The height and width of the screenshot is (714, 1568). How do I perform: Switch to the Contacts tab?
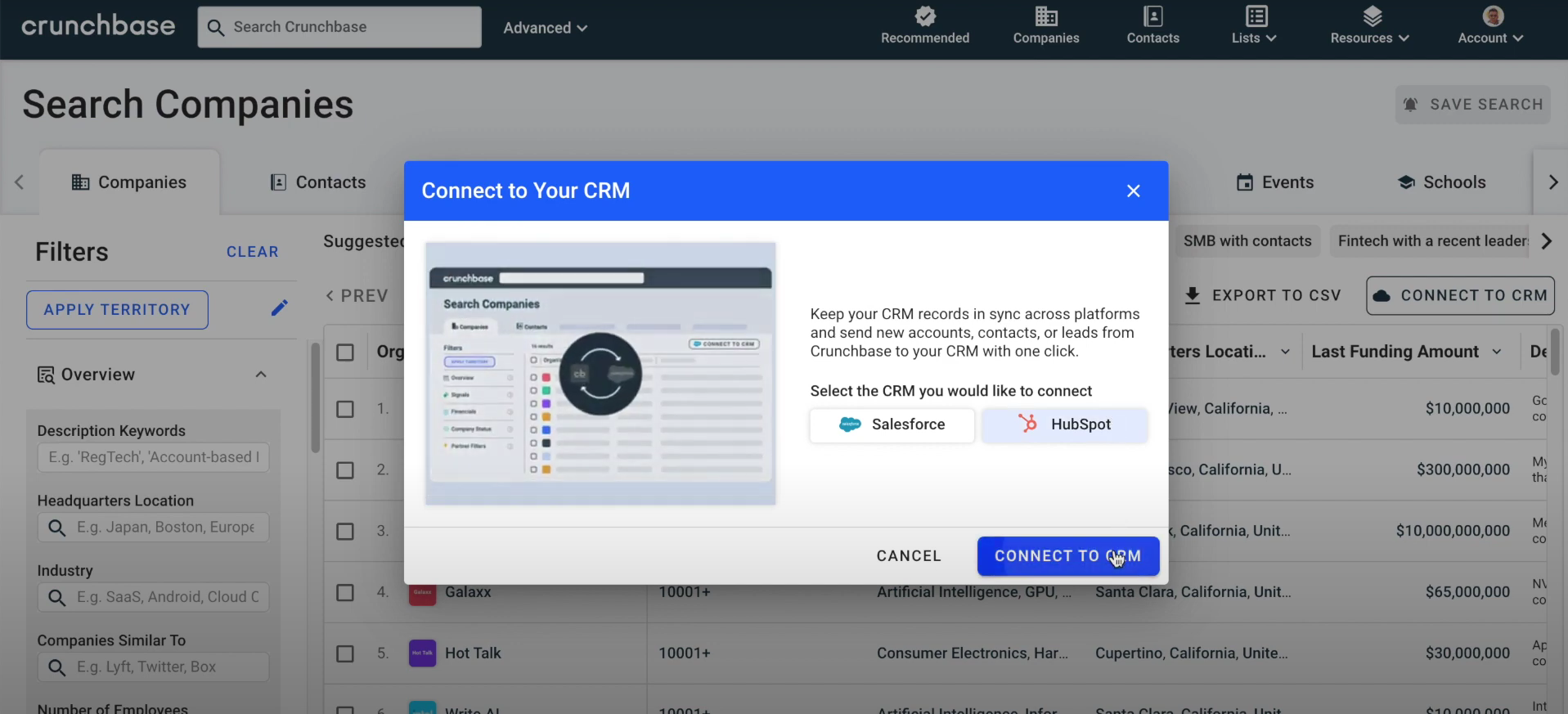tap(318, 182)
